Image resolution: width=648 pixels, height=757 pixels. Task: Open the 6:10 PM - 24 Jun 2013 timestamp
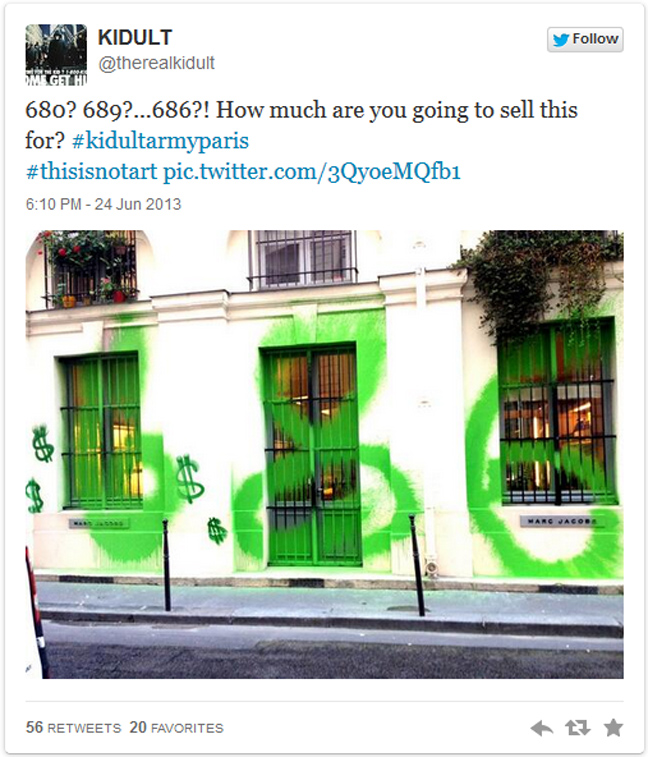103,204
